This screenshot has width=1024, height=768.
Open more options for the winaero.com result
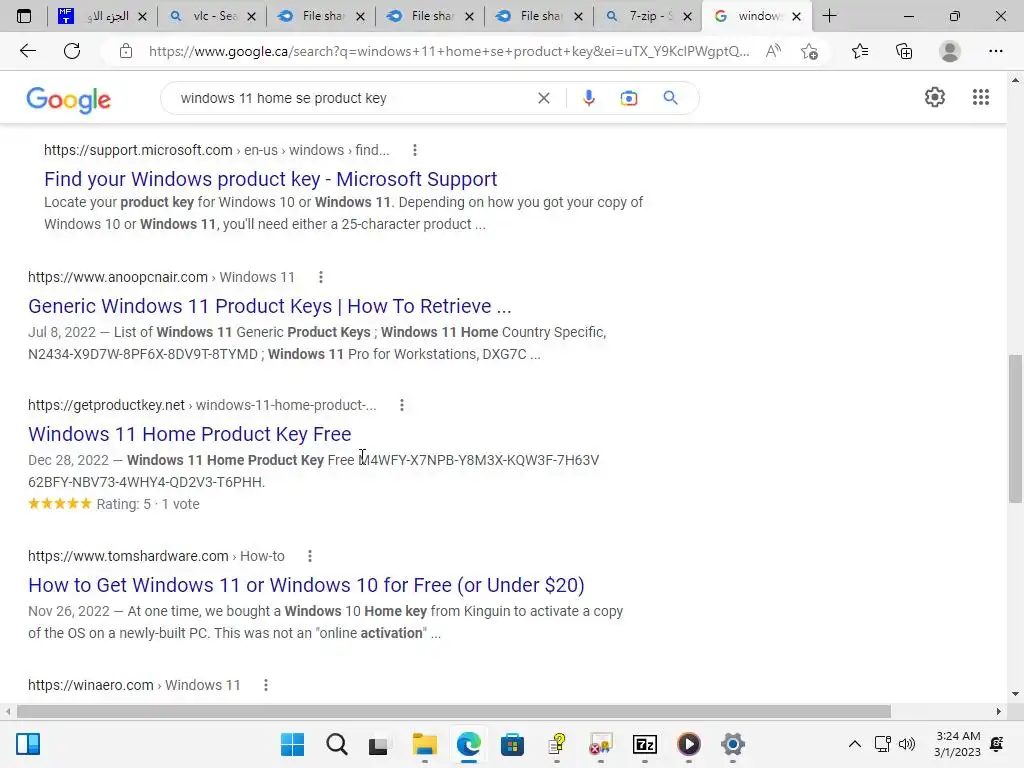click(265, 684)
